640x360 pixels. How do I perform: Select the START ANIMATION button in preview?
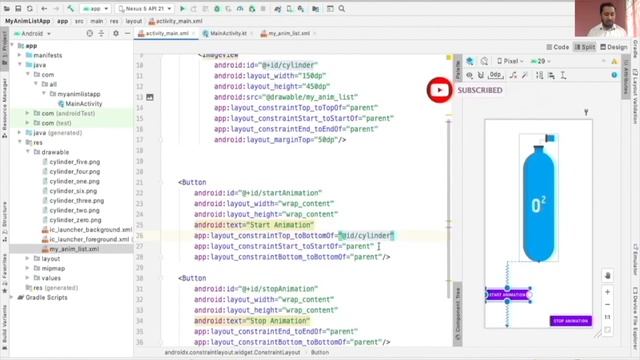(507, 295)
